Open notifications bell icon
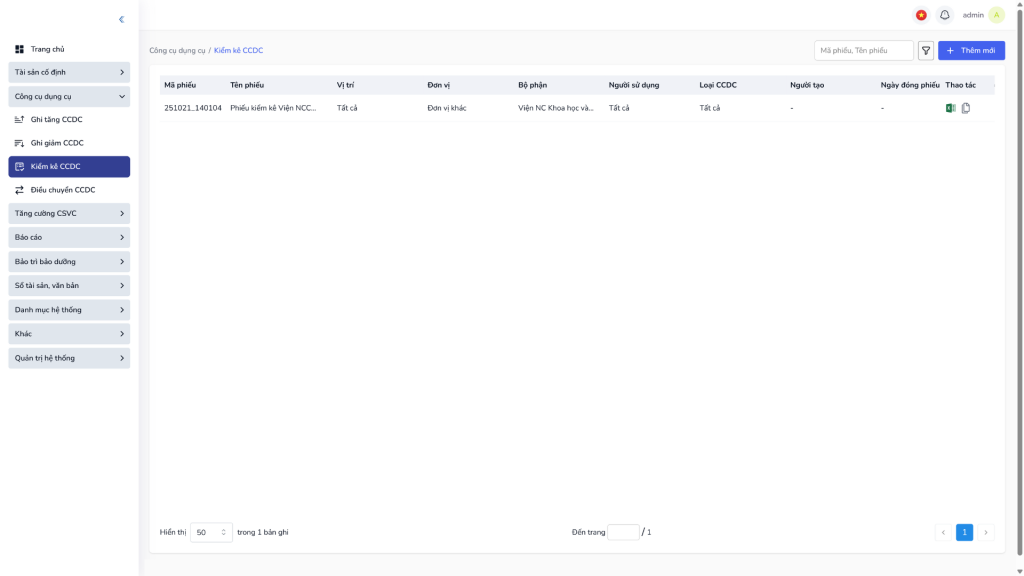Viewport: 1024px width, 576px height. pos(944,15)
